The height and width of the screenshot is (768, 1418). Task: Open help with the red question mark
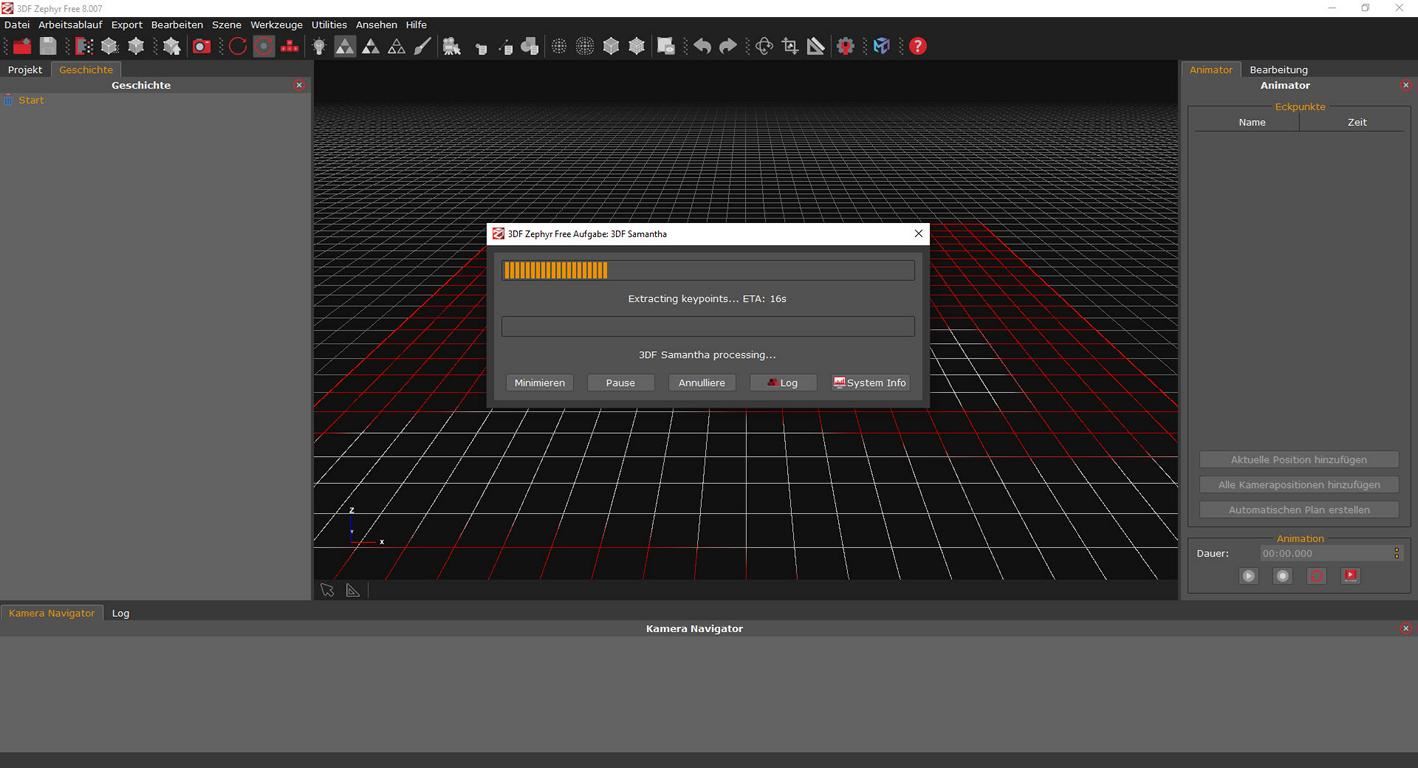918,46
